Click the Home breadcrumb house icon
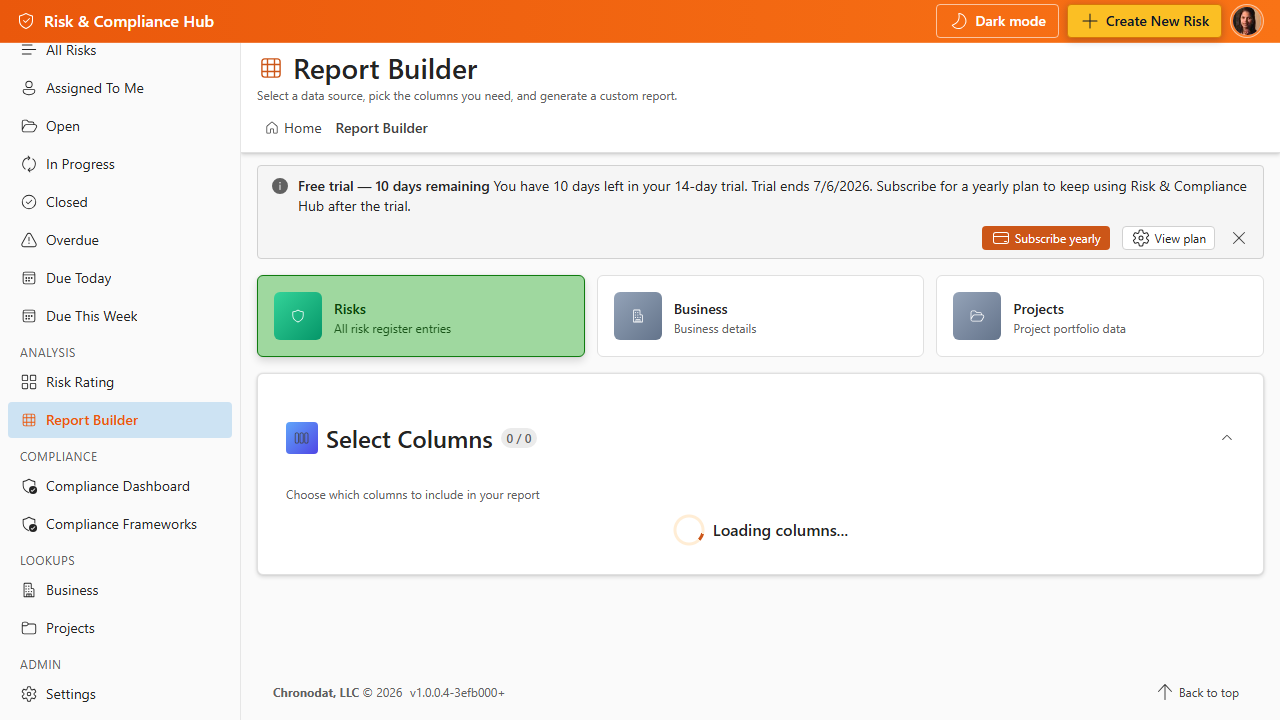 [272, 128]
